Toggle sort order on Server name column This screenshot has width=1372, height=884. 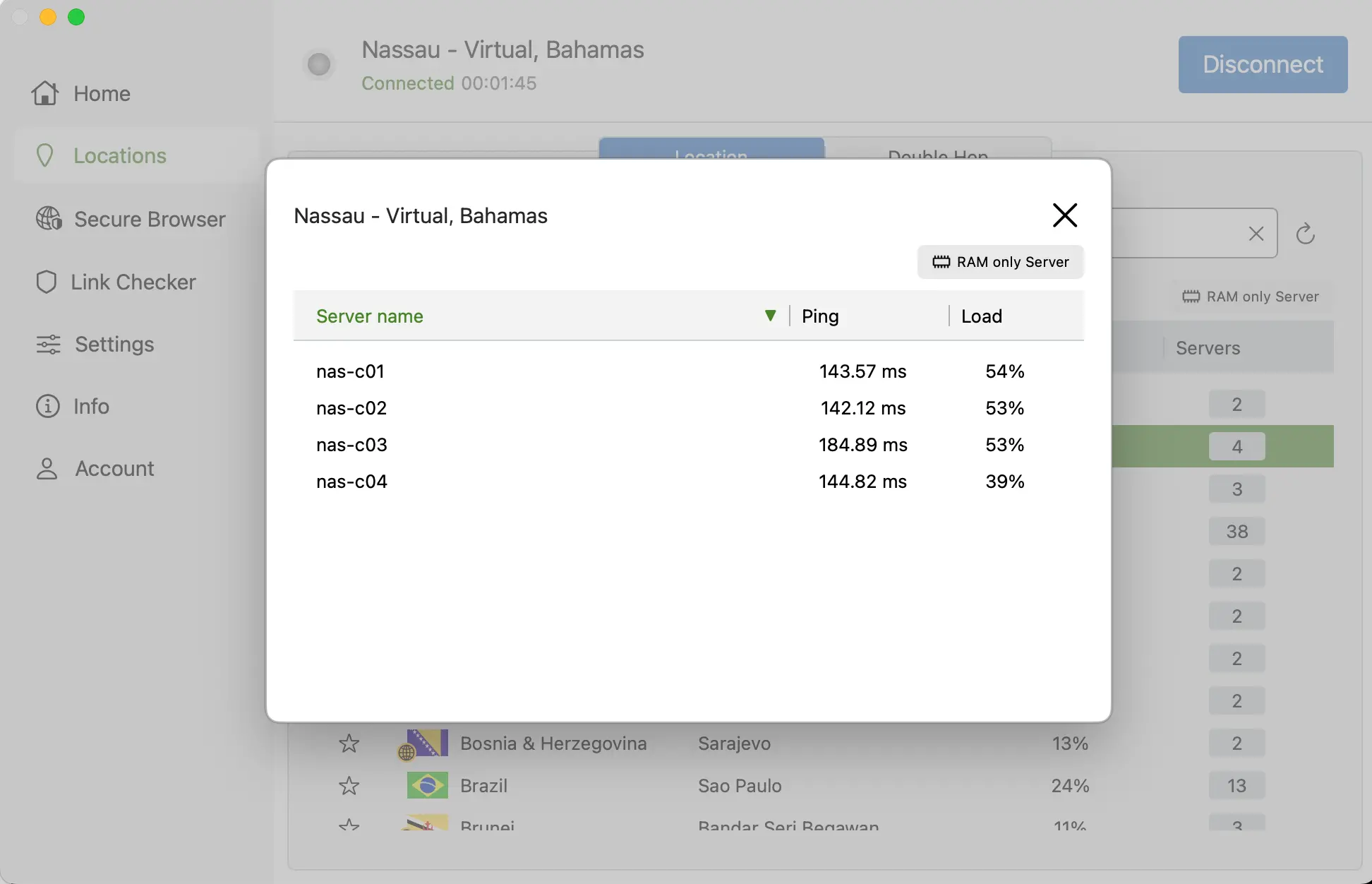370,316
